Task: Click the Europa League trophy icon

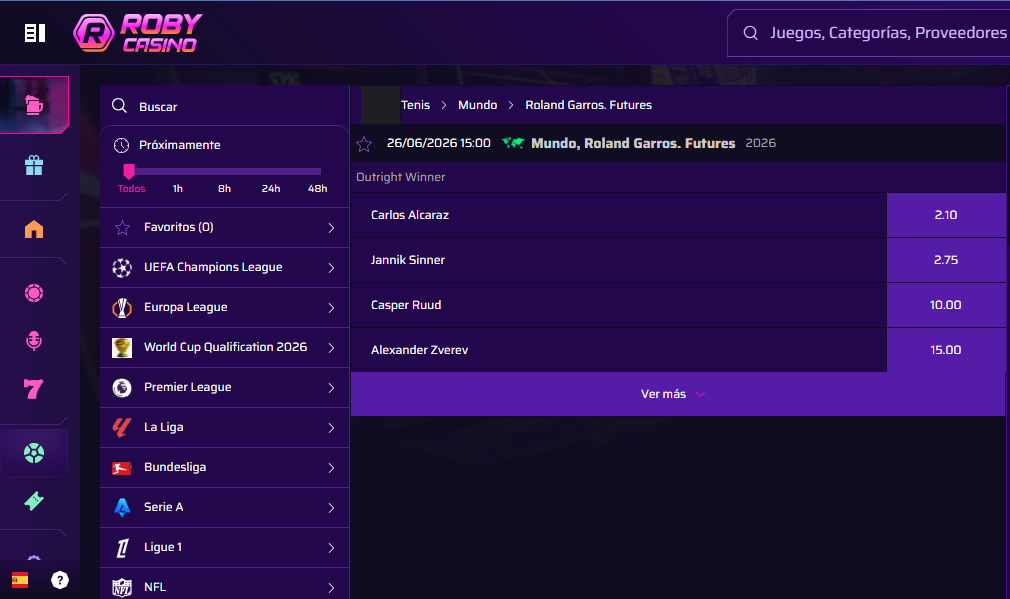Action: pos(122,308)
